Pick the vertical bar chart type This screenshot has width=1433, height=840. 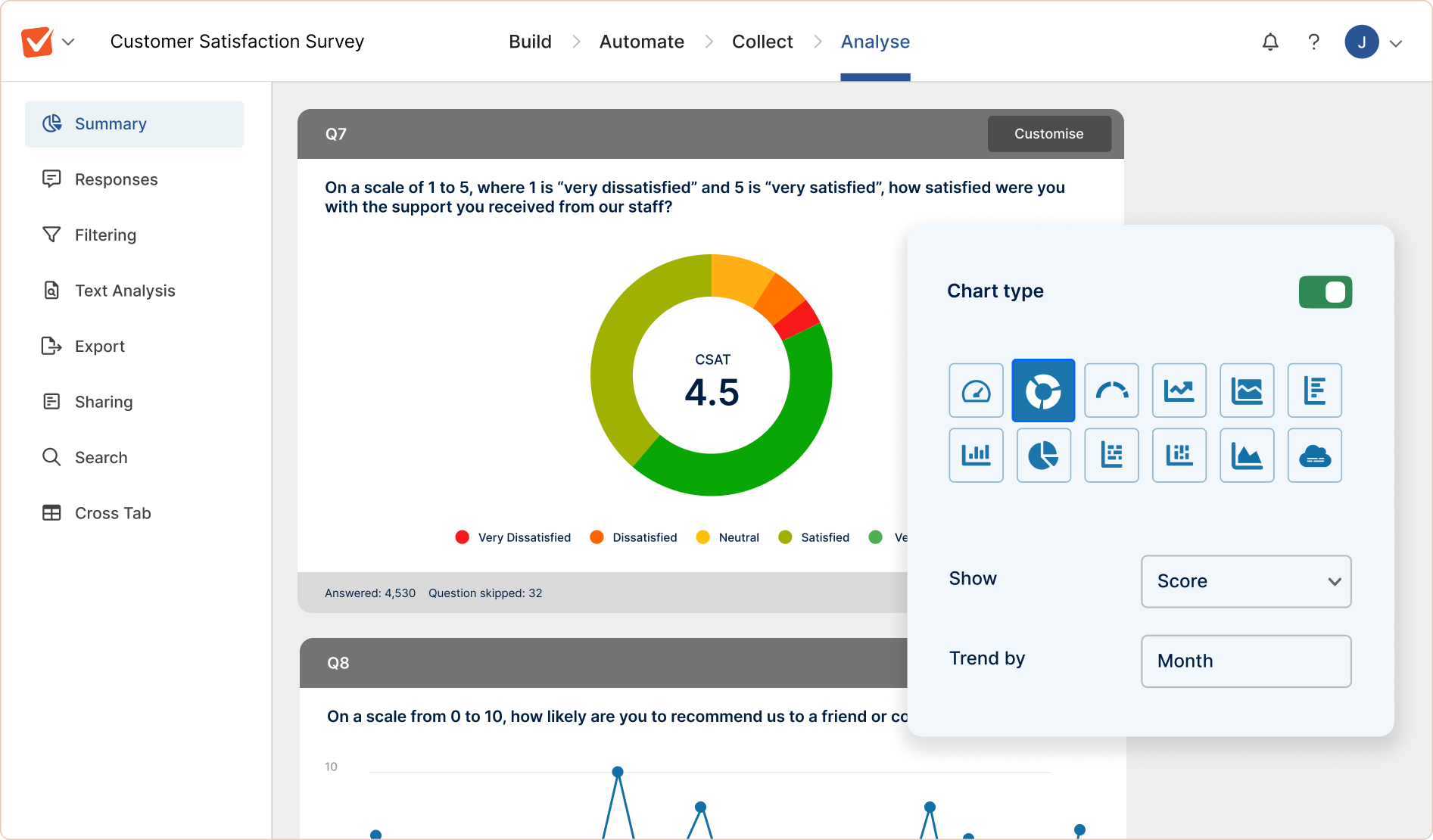click(976, 455)
